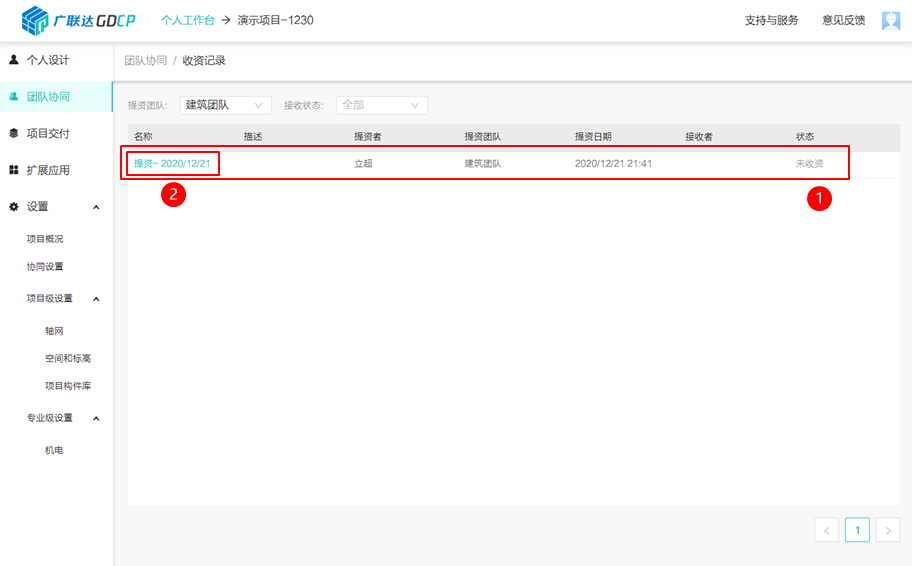Click the 未收资 status cell
912x566 pixels.
click(x=810, y=163)
